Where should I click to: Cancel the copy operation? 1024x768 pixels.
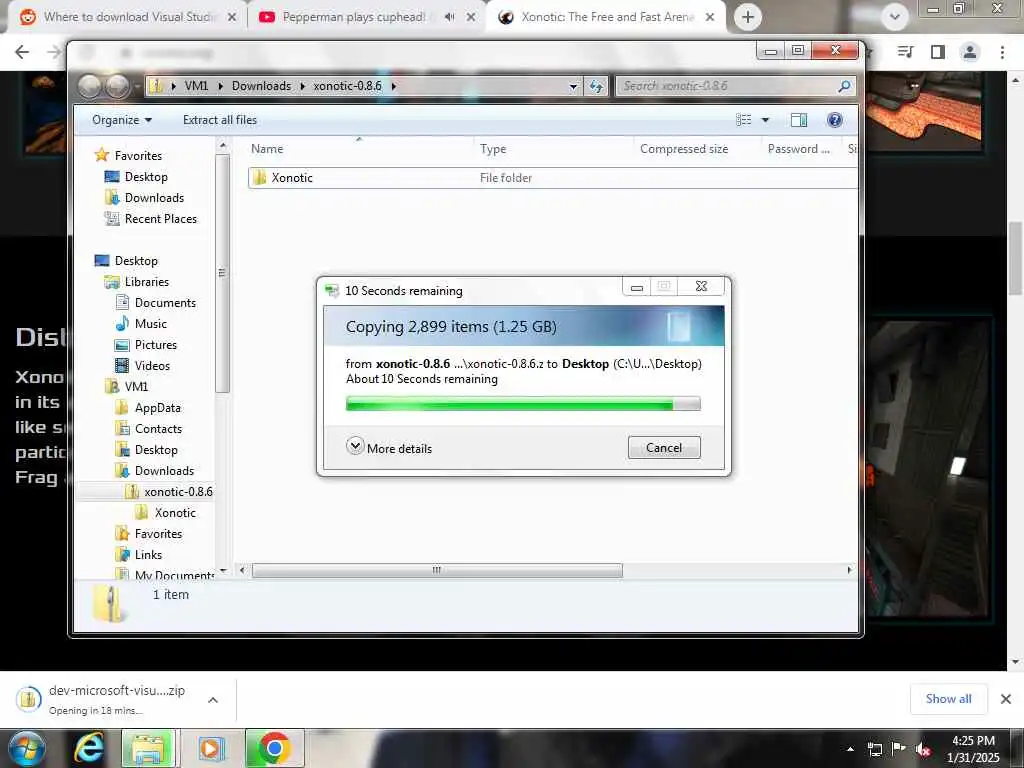[664, 448]
